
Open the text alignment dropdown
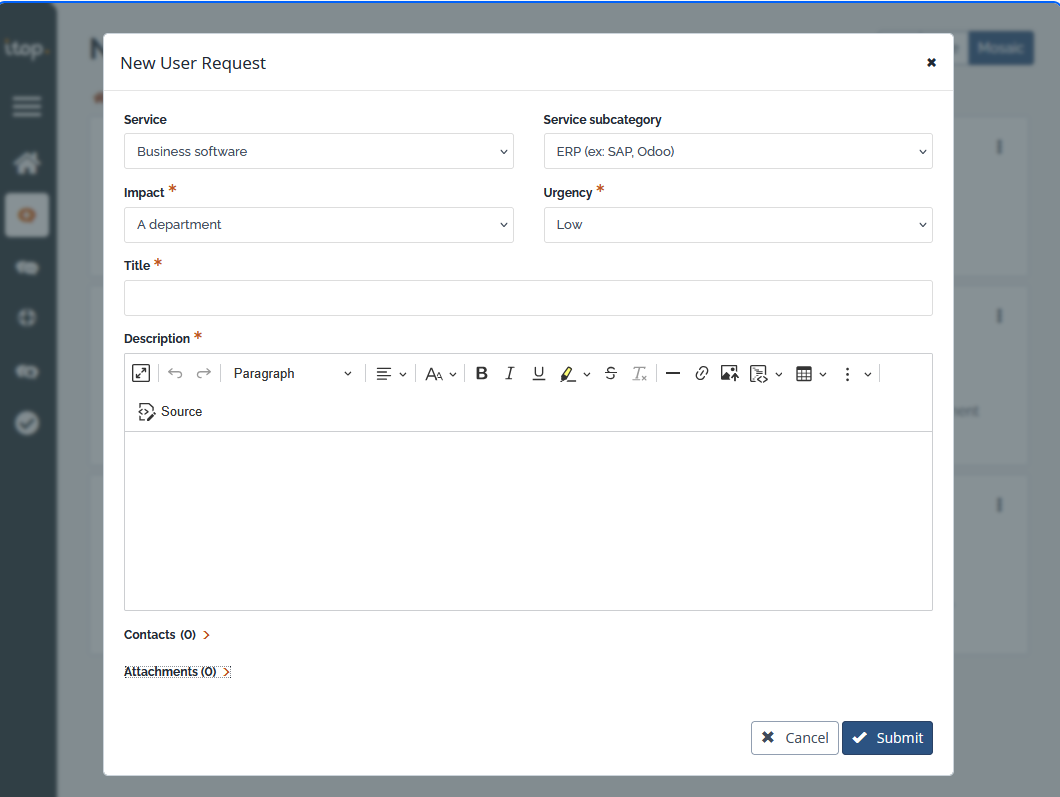tap(391, 373)
